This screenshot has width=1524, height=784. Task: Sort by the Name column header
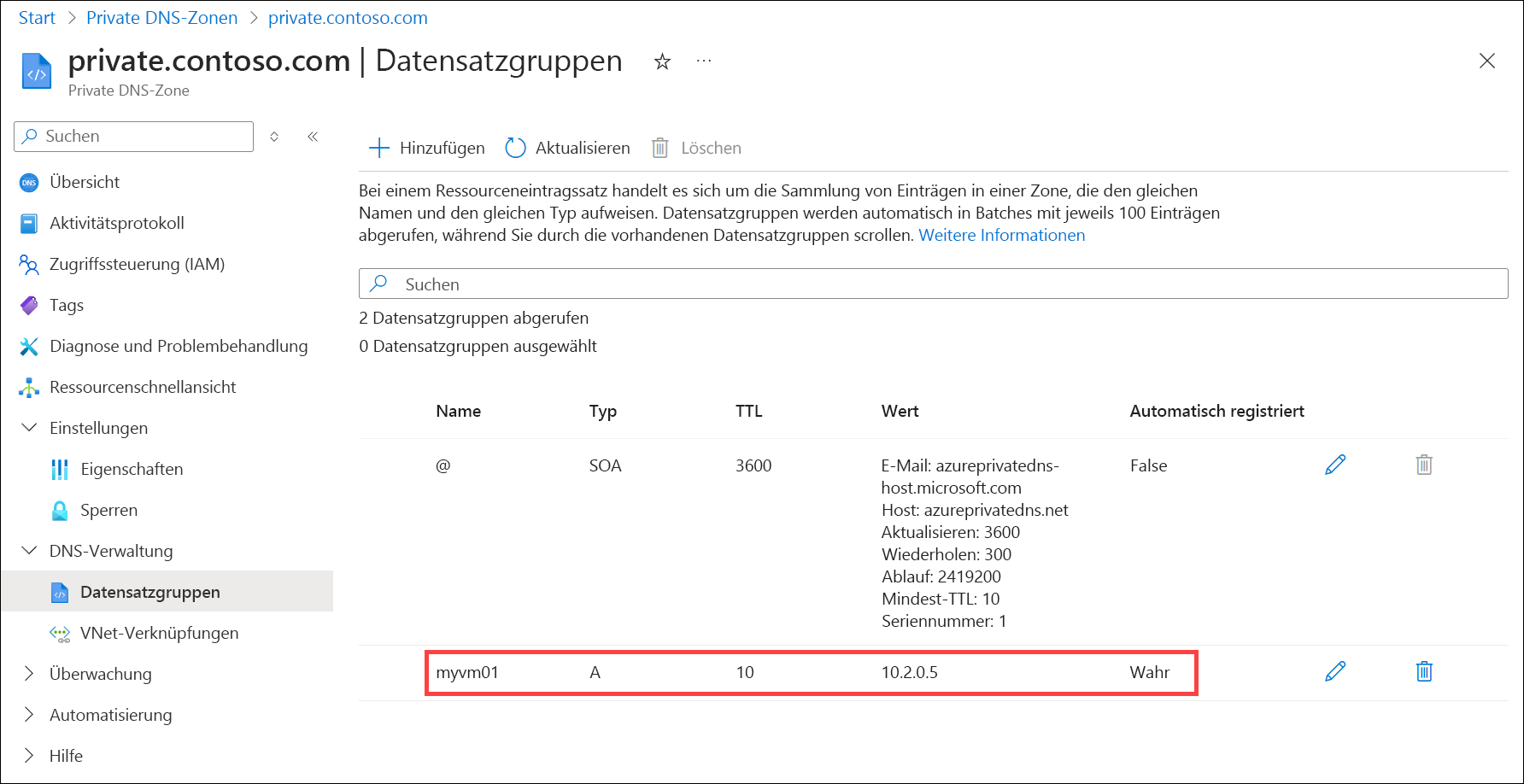pos(458,411)
